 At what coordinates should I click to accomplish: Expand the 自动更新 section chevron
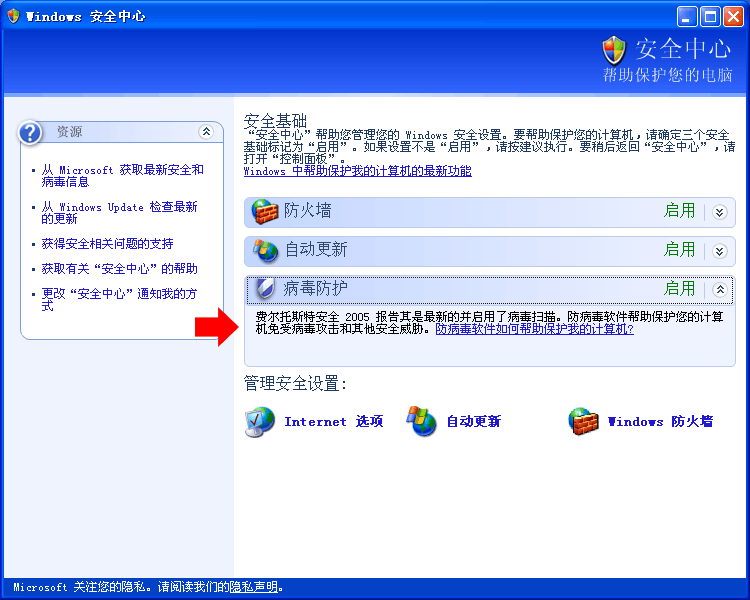(x=719, y=251)
